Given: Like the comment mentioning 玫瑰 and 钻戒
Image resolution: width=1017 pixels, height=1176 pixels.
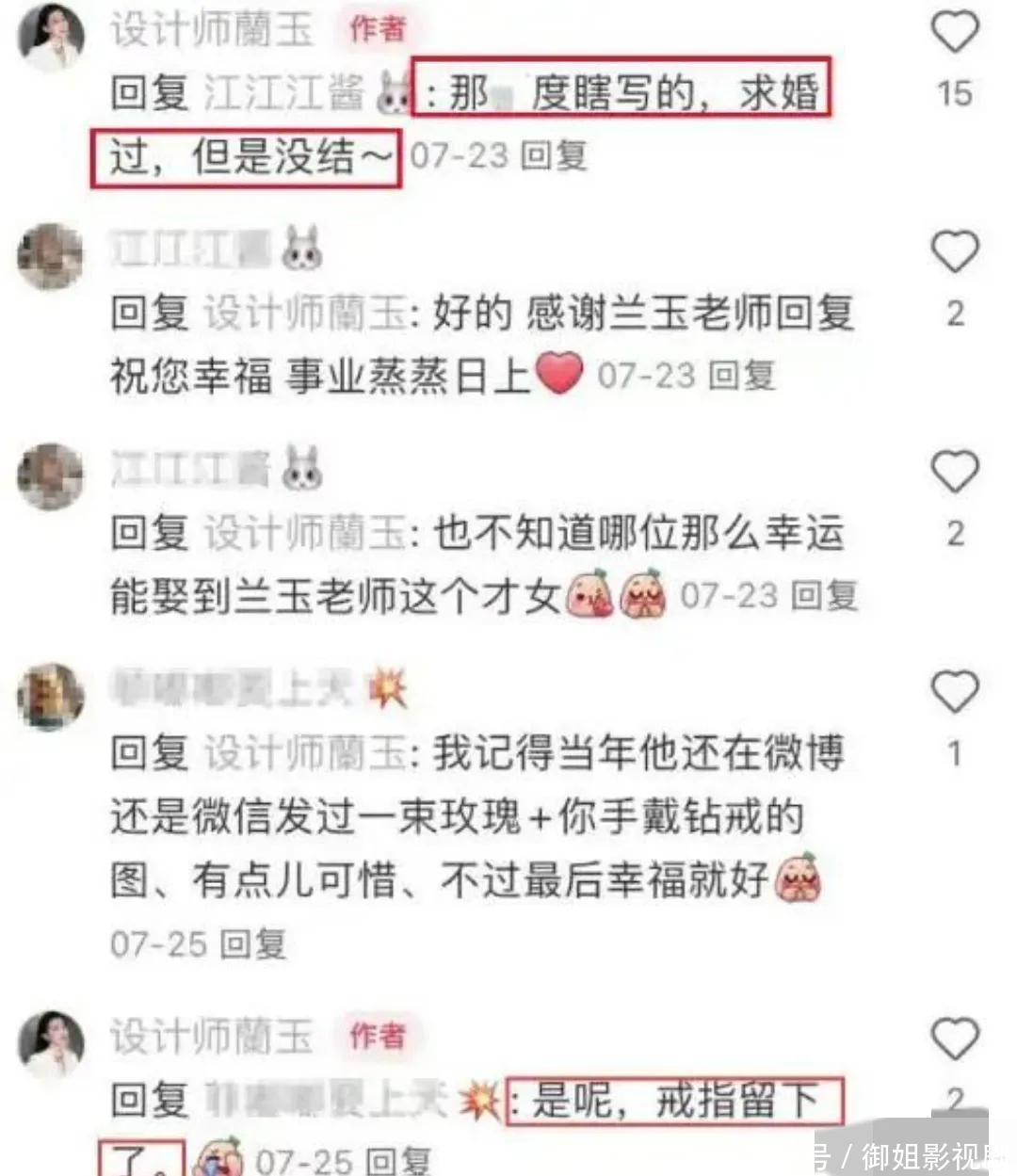Looking at the screenshot, I should pyautogui.click(x=955, y=692).
